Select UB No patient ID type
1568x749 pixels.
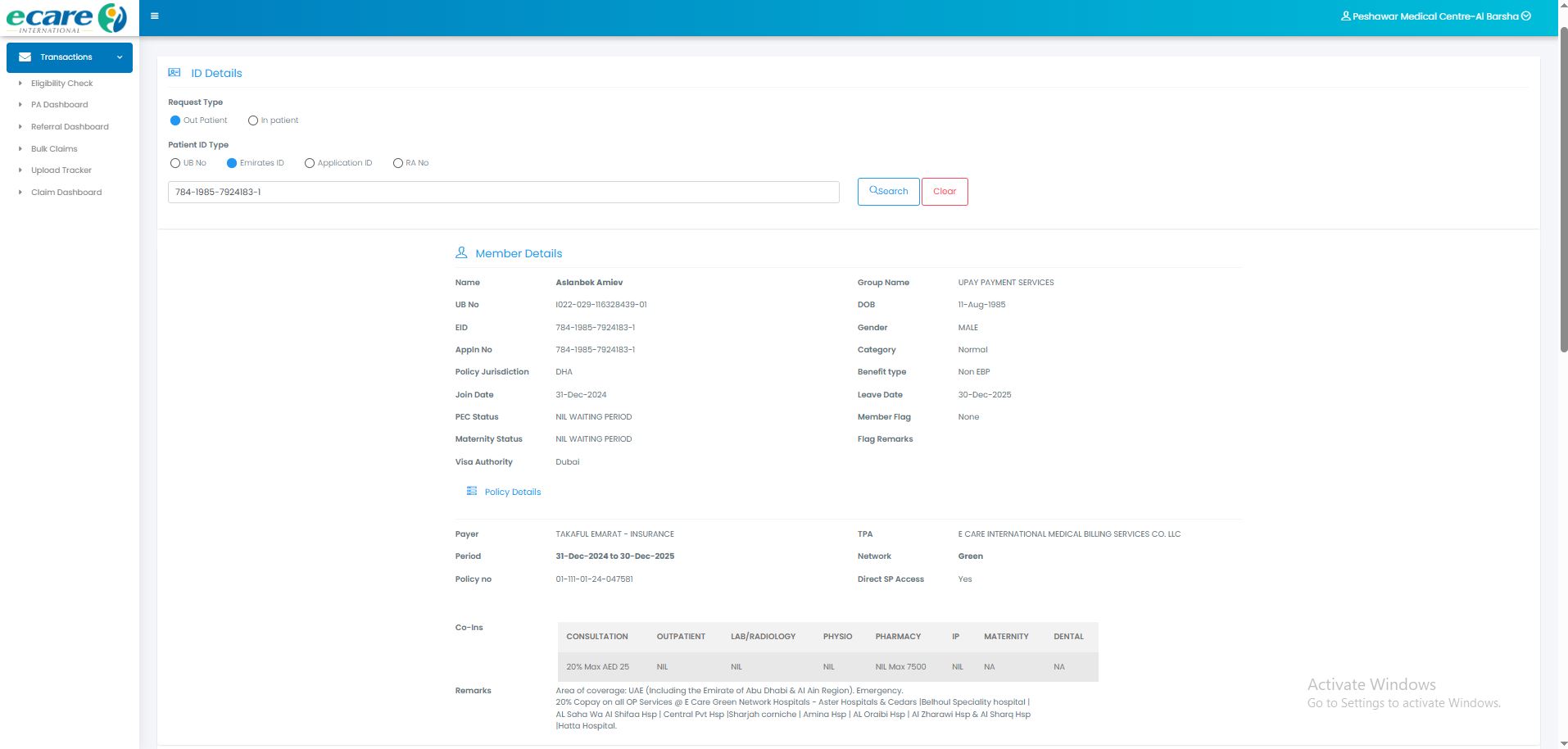[x=175, y=163]
